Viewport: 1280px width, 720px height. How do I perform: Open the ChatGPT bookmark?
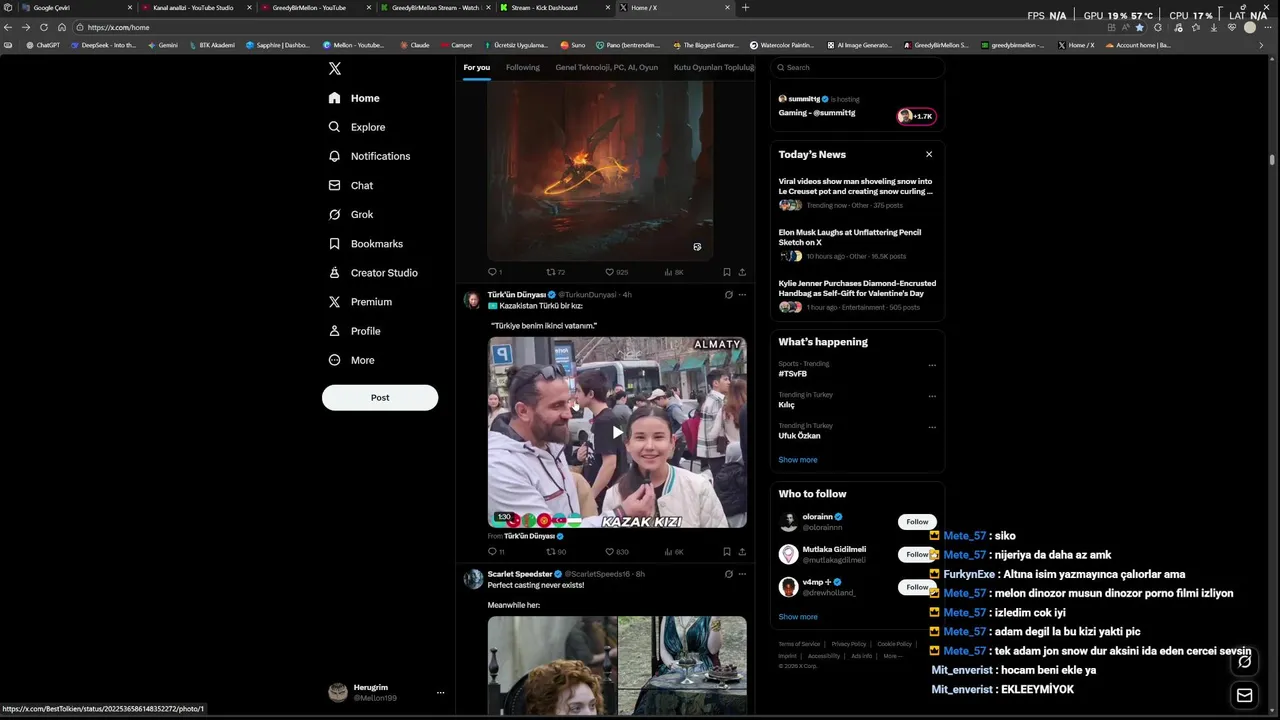pyautogui.click(x=43, y=45)
